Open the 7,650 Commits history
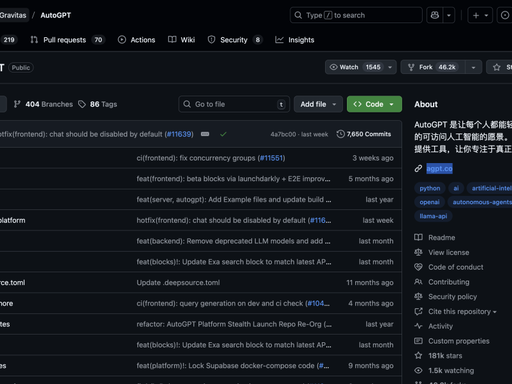Viewport: 512px width, 384px height. click(364, 134)
